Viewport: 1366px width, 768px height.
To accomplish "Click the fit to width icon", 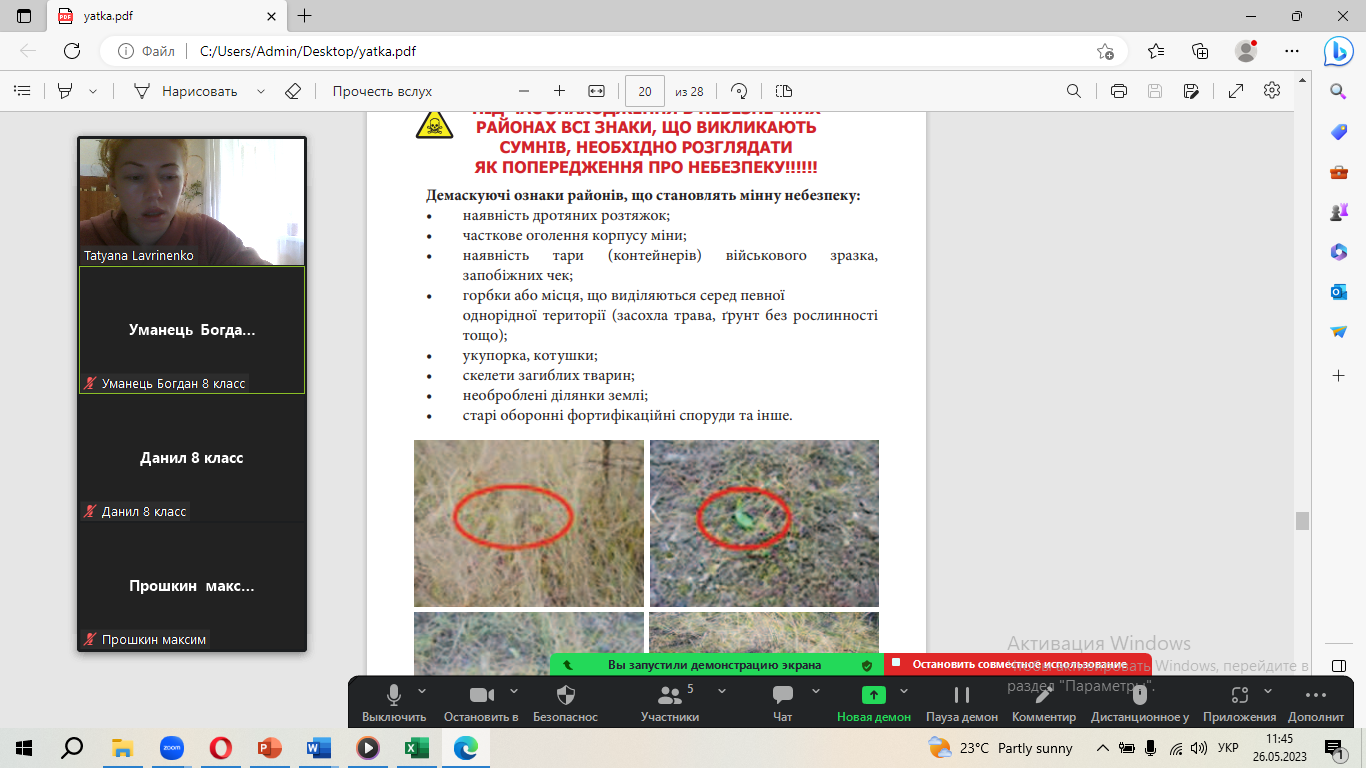I will coord(597,91).
